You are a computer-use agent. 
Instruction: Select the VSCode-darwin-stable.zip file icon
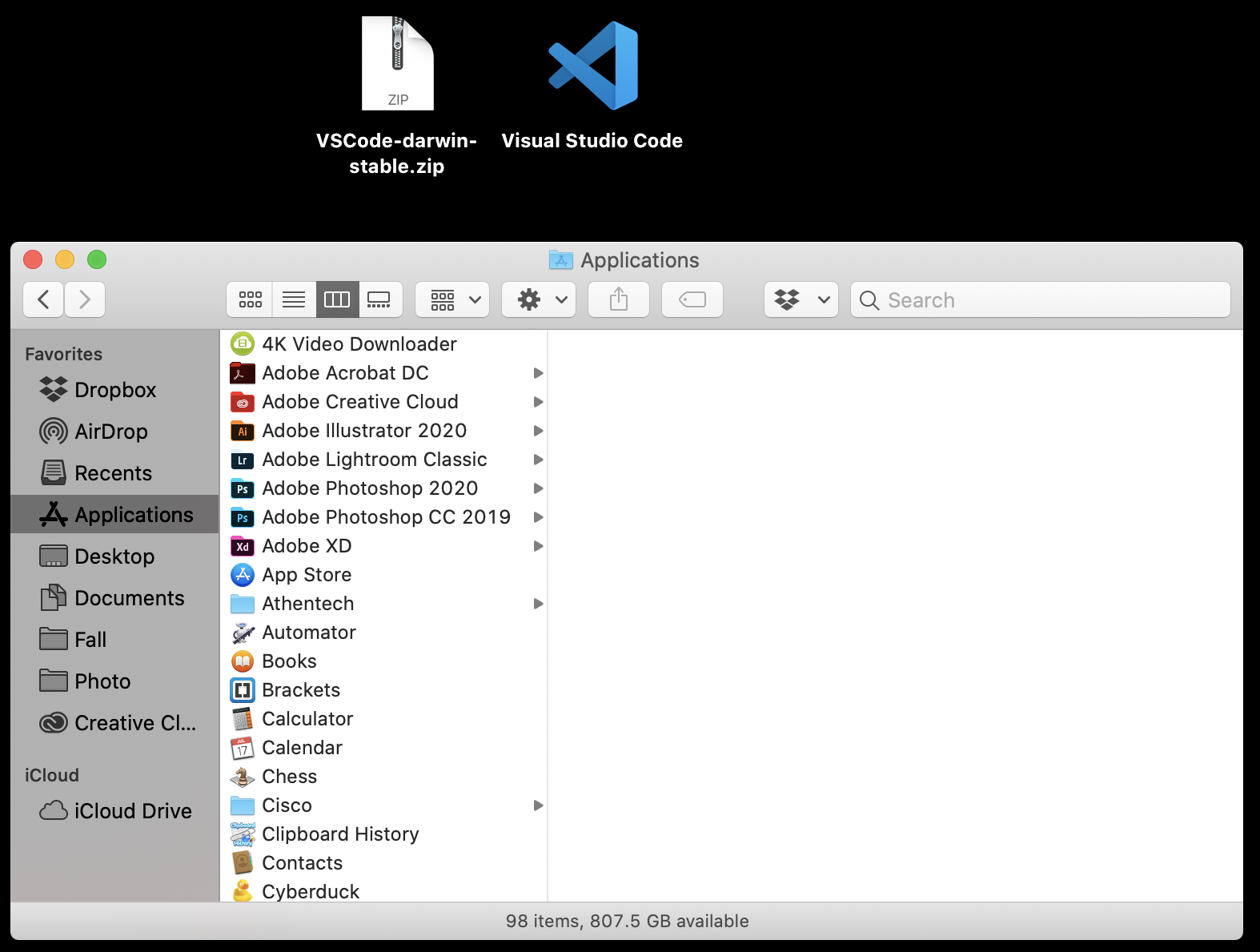pyautogui.click(x=397, y=64)
